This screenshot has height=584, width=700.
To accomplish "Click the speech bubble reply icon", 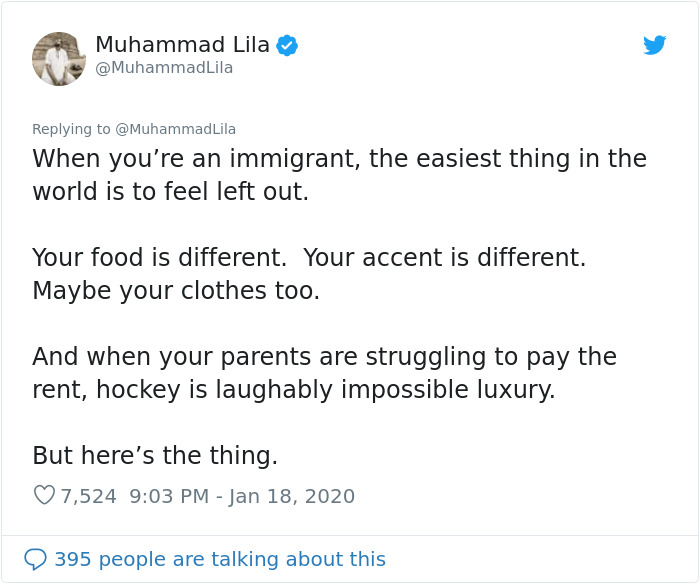I will [x=35, y=559].
